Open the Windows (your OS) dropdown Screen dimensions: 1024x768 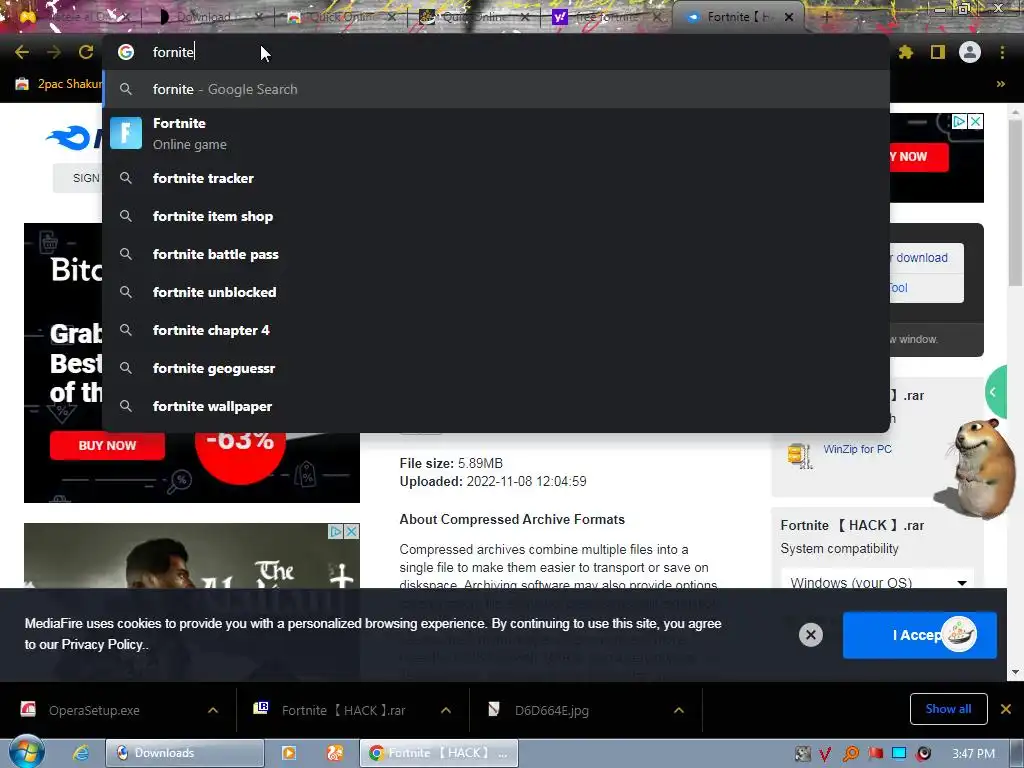point(878,582)
